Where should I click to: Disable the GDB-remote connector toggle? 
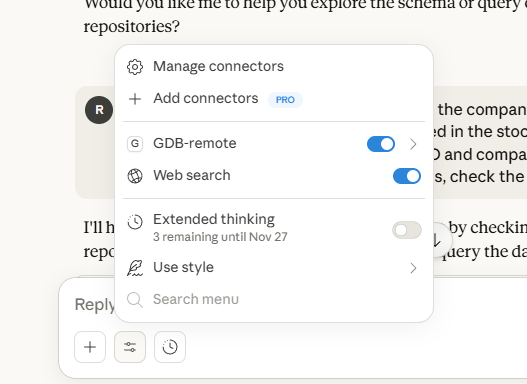click(x=381, y=144)
